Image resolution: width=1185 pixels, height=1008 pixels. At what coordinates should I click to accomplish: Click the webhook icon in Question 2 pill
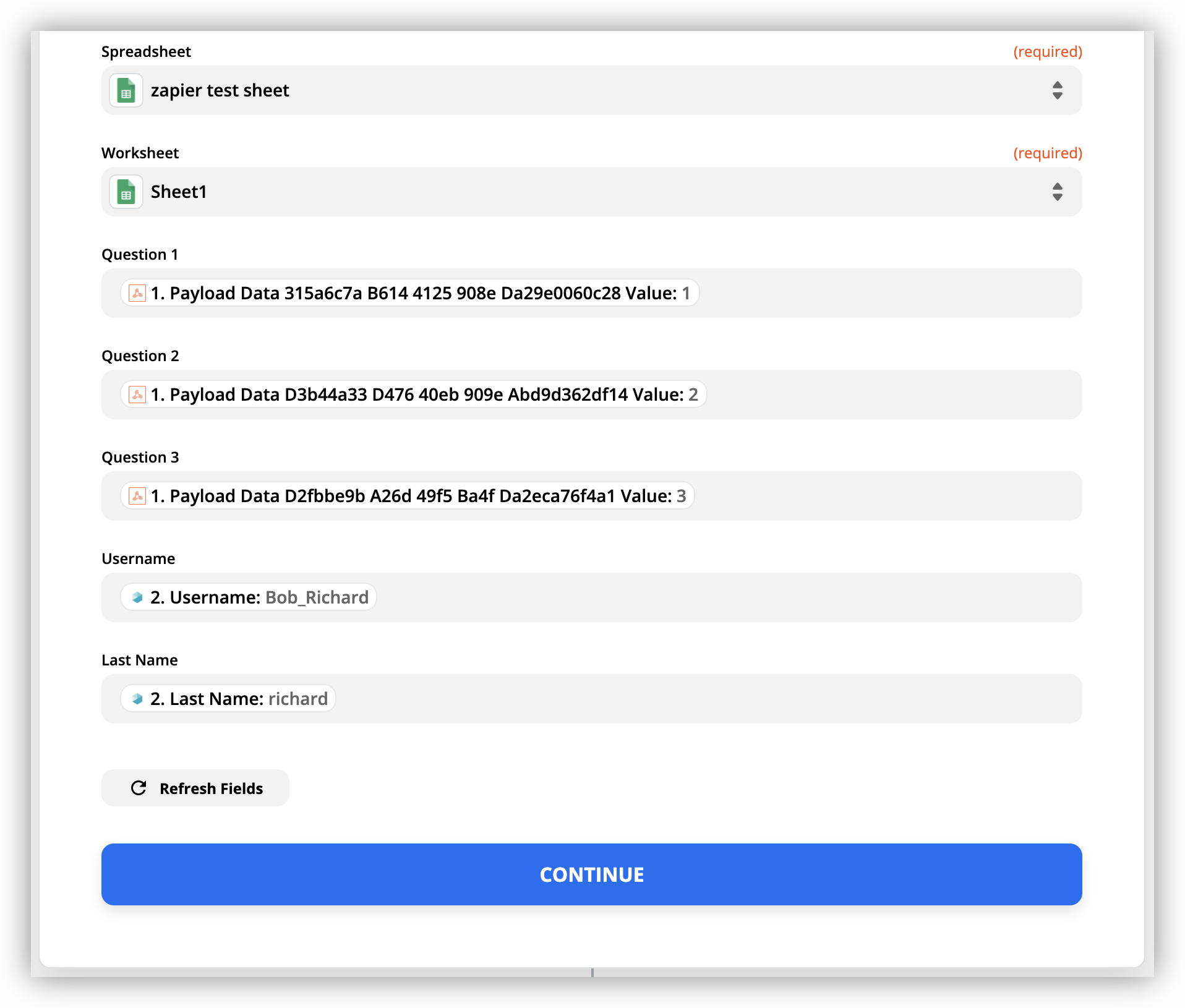click(x=137, y=395)
